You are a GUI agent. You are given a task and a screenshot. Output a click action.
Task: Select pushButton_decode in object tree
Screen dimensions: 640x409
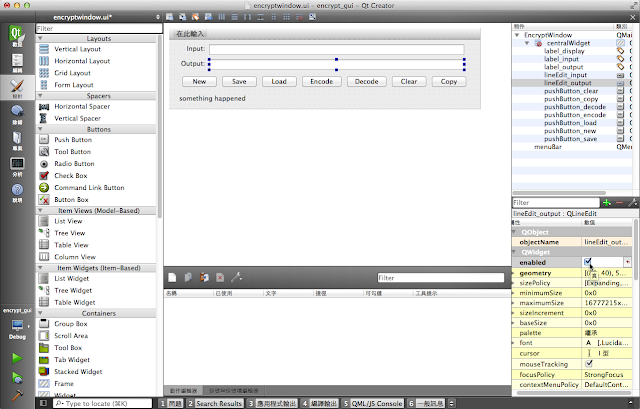(x=575, y=107)
